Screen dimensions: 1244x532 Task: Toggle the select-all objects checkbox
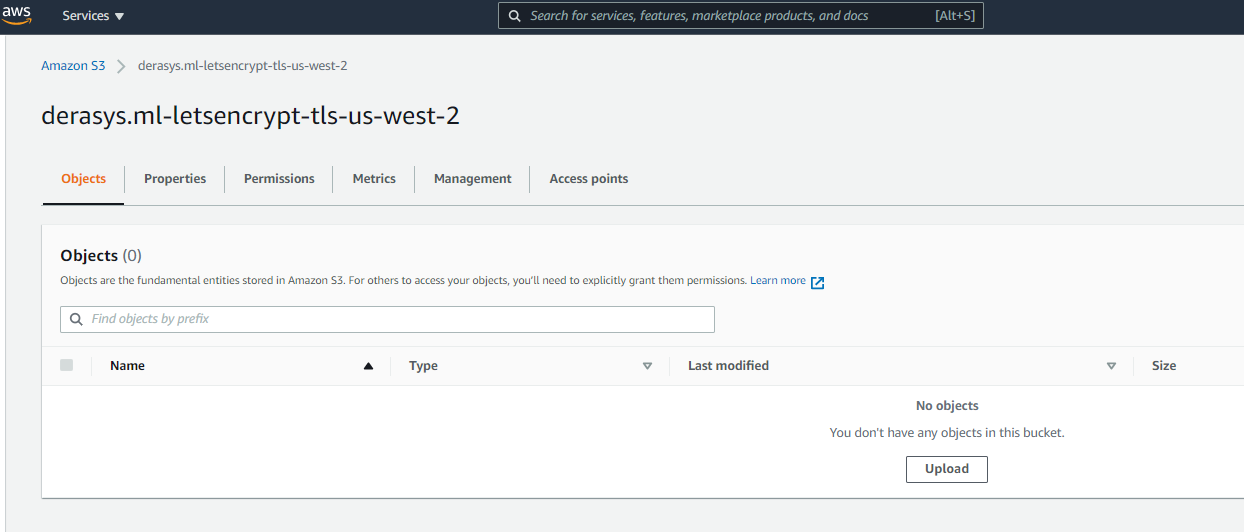(67, 365)
